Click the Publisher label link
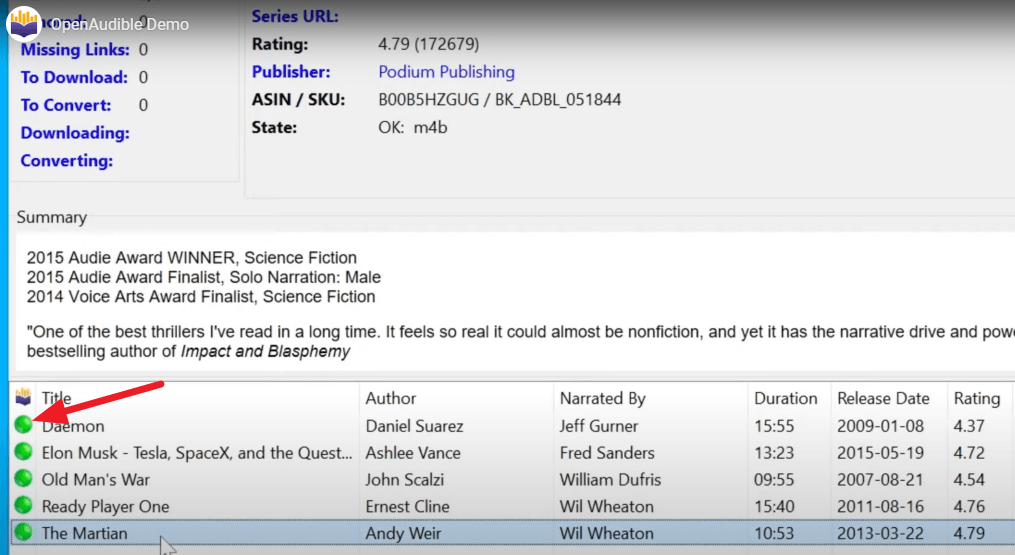The image size is (1015, 555). [x=291, y=72]
